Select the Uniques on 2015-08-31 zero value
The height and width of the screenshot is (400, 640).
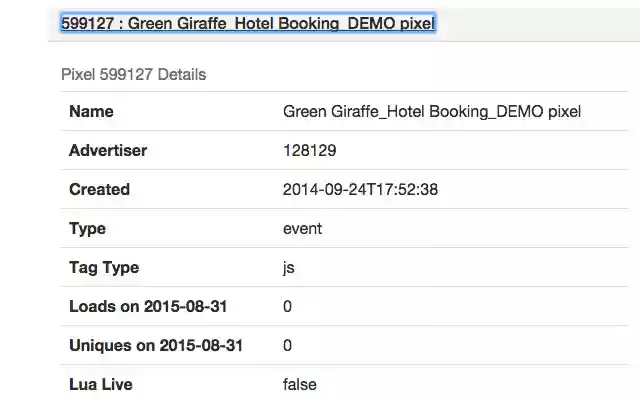pos(287,346)
